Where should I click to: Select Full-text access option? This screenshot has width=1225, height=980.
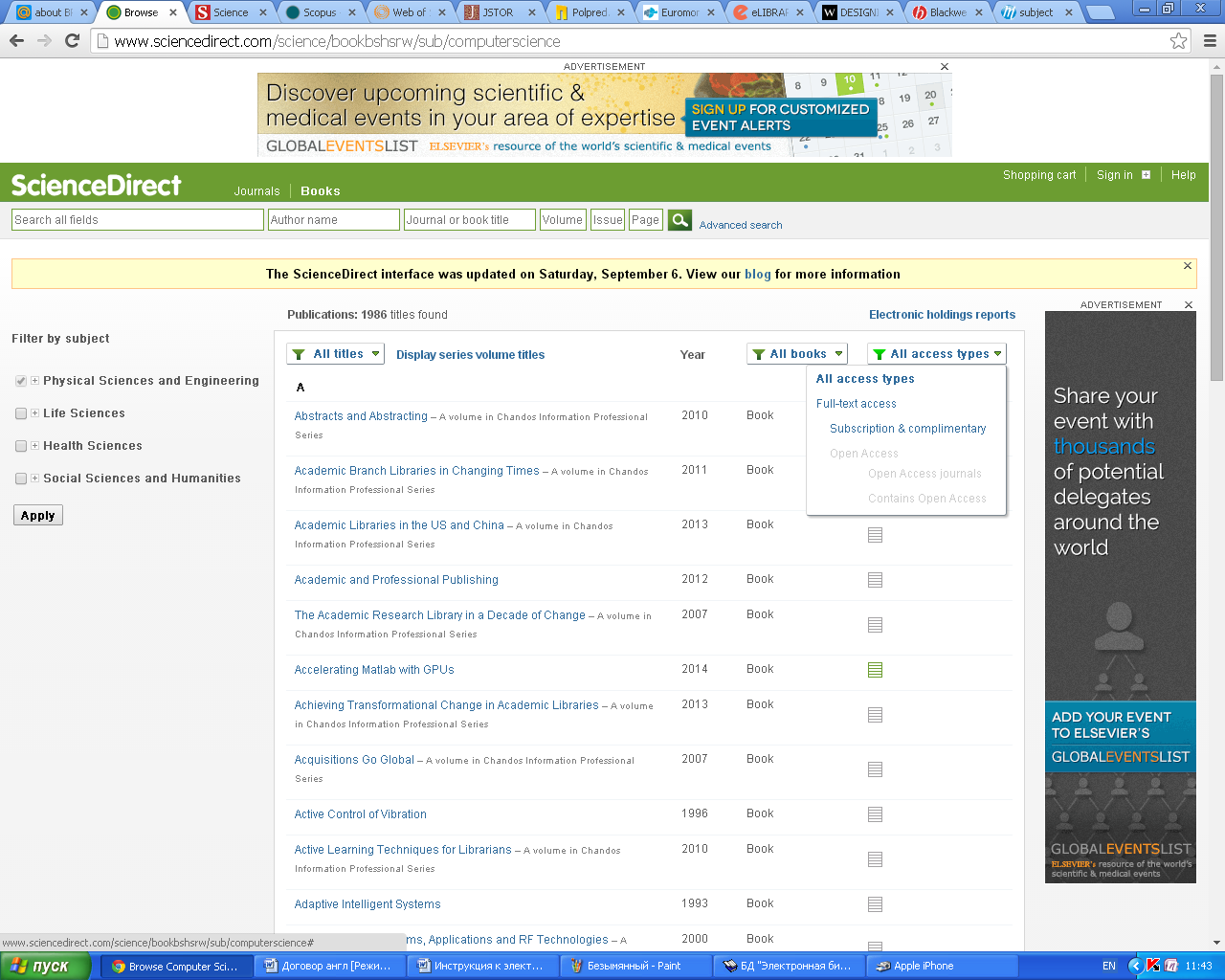(x=857, y=404)
